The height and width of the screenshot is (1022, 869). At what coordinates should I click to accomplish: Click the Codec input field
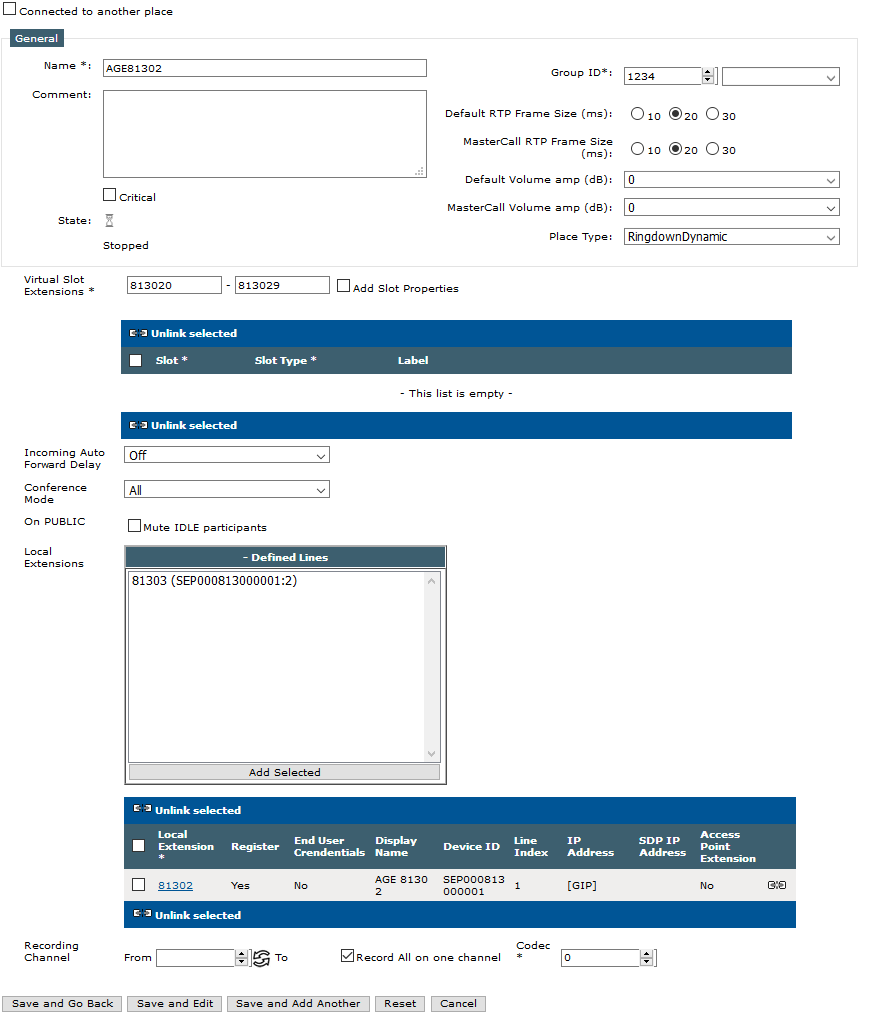[600, 957]
